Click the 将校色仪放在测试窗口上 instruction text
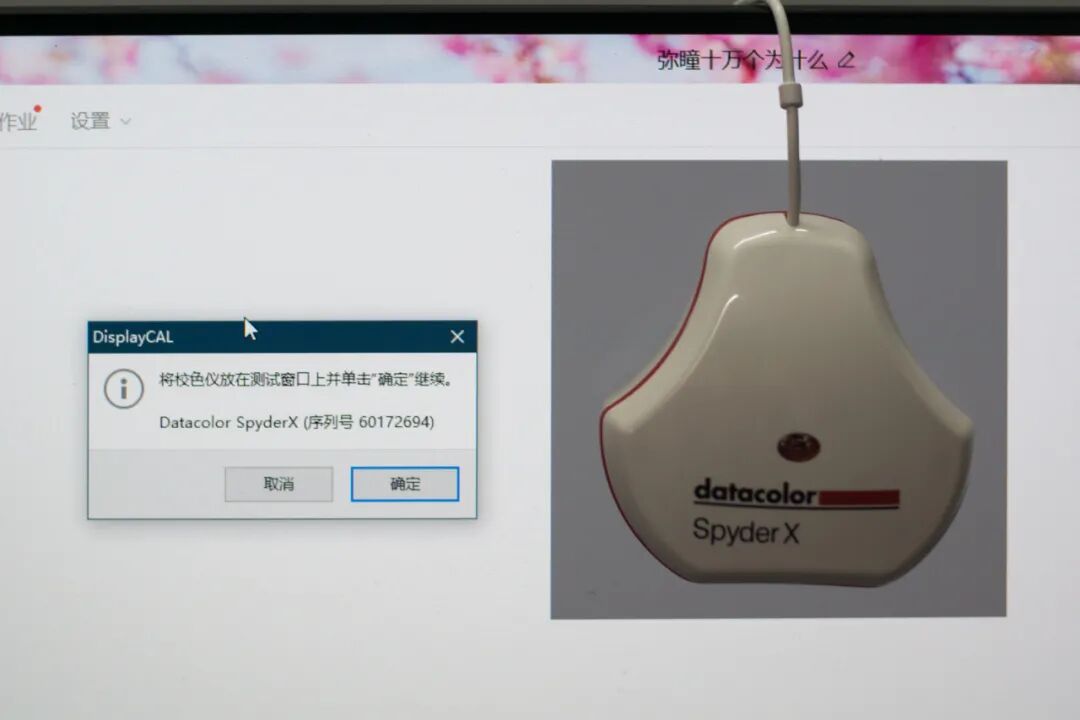Viewport: 1080px width, 720px height. tap(306, 380)
